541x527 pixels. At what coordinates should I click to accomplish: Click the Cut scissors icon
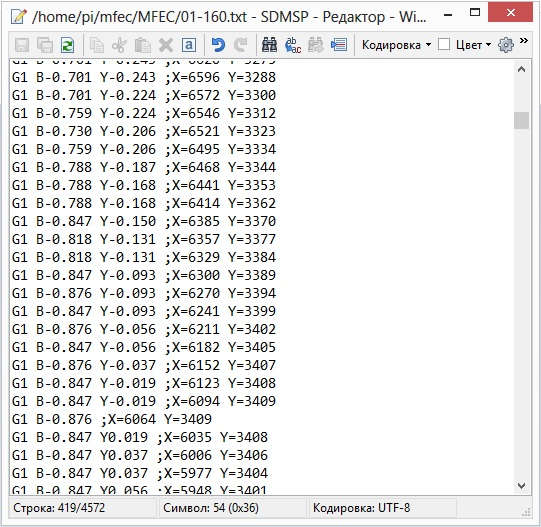tap(119, 45)
